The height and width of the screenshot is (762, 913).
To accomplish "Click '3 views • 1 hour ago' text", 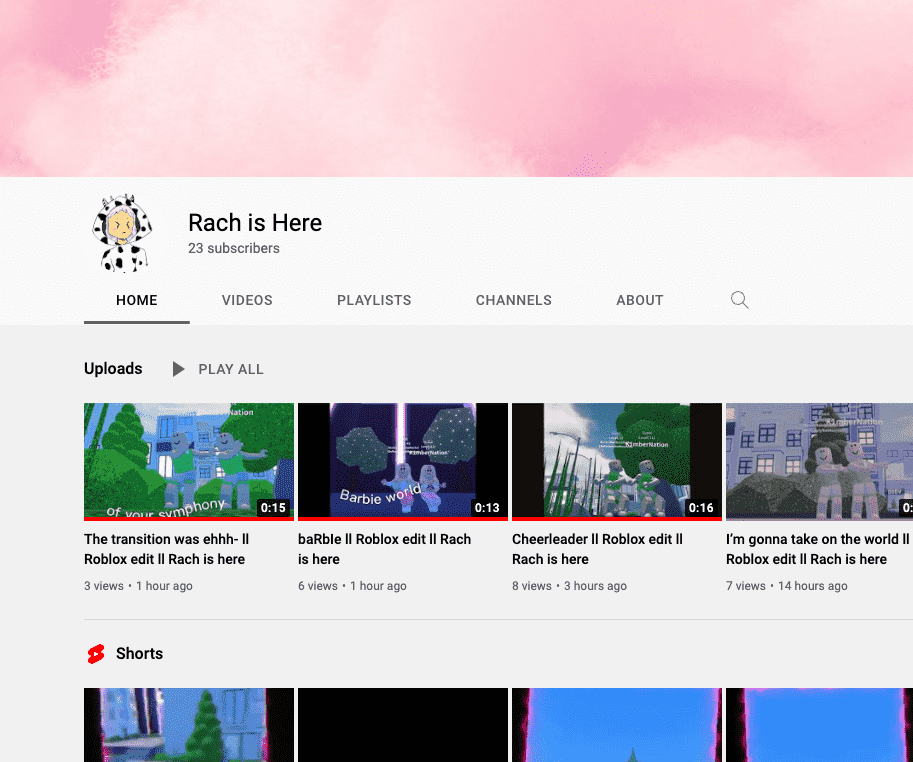I will click(x=139, y=586).
